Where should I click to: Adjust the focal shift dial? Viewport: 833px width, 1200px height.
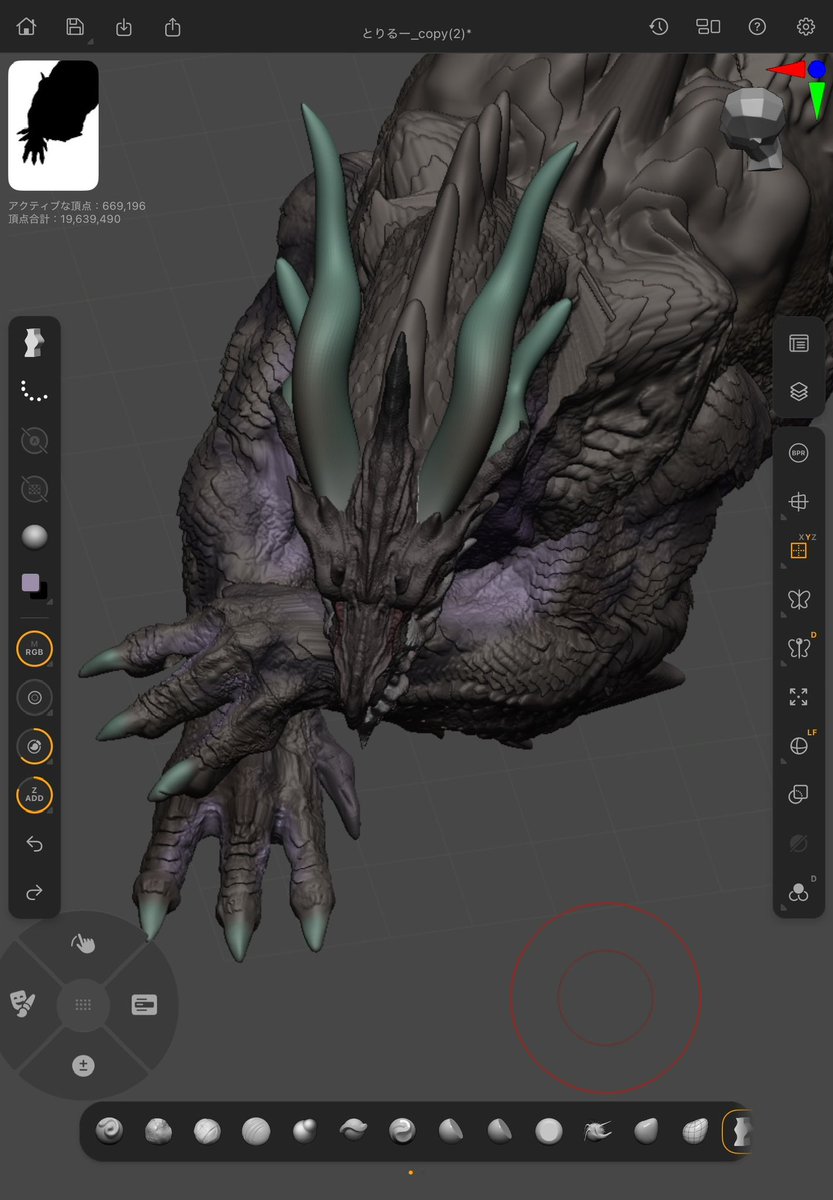(34, 747)
